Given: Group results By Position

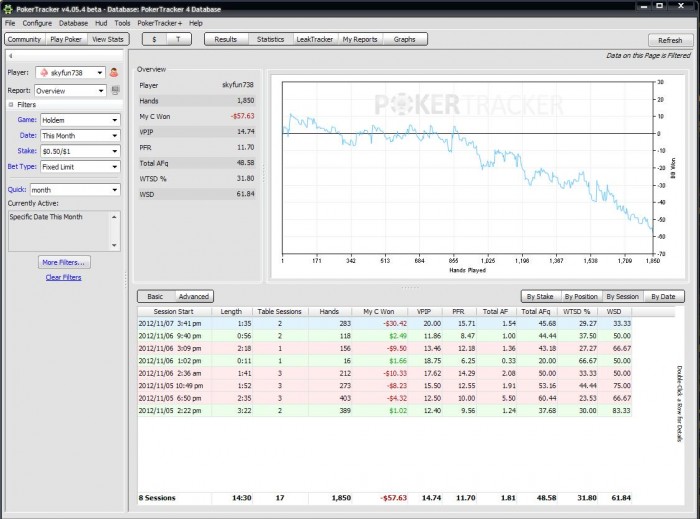Looking at the screenshot, I should click(x=581, y=296).
